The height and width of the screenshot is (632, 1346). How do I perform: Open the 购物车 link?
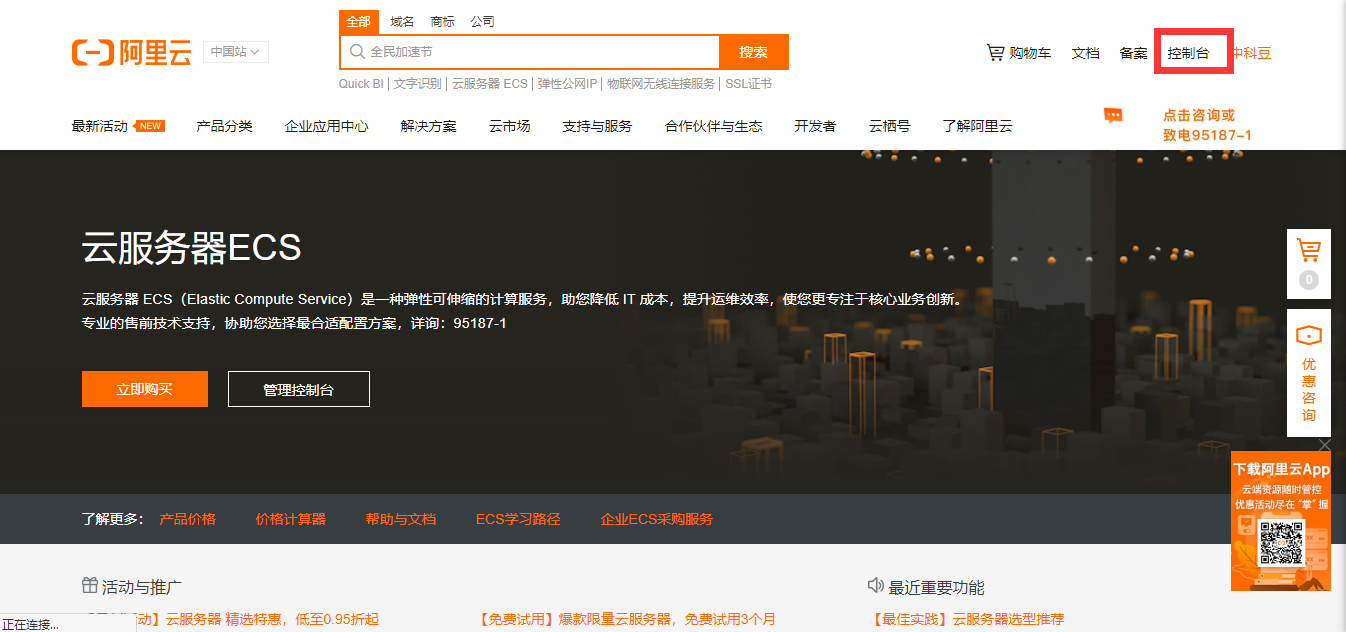[1029, 53]
